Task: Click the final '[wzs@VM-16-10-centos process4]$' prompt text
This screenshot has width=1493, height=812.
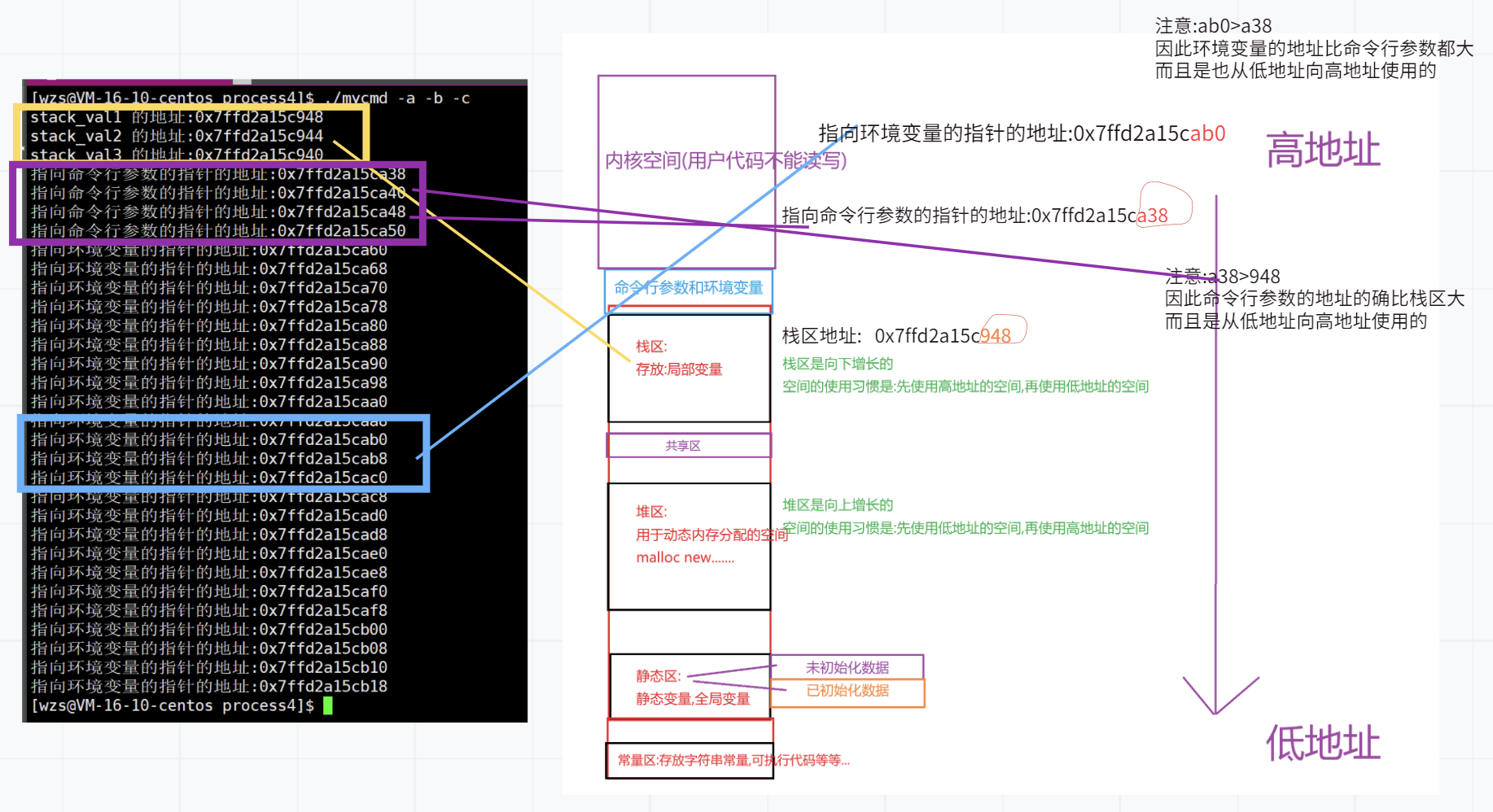Action: (x=173, y=705)
